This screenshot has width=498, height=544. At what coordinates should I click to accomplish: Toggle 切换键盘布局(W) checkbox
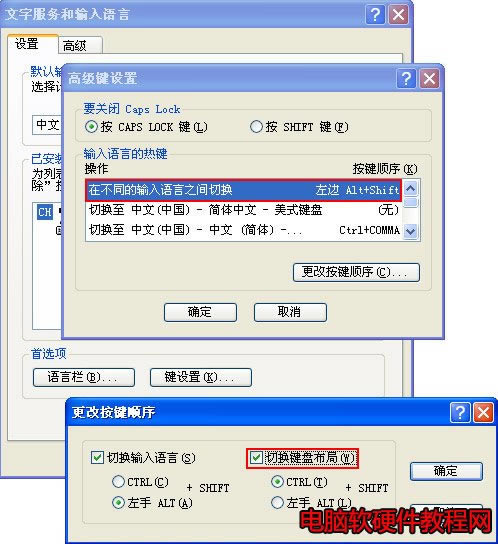[256, 458]
